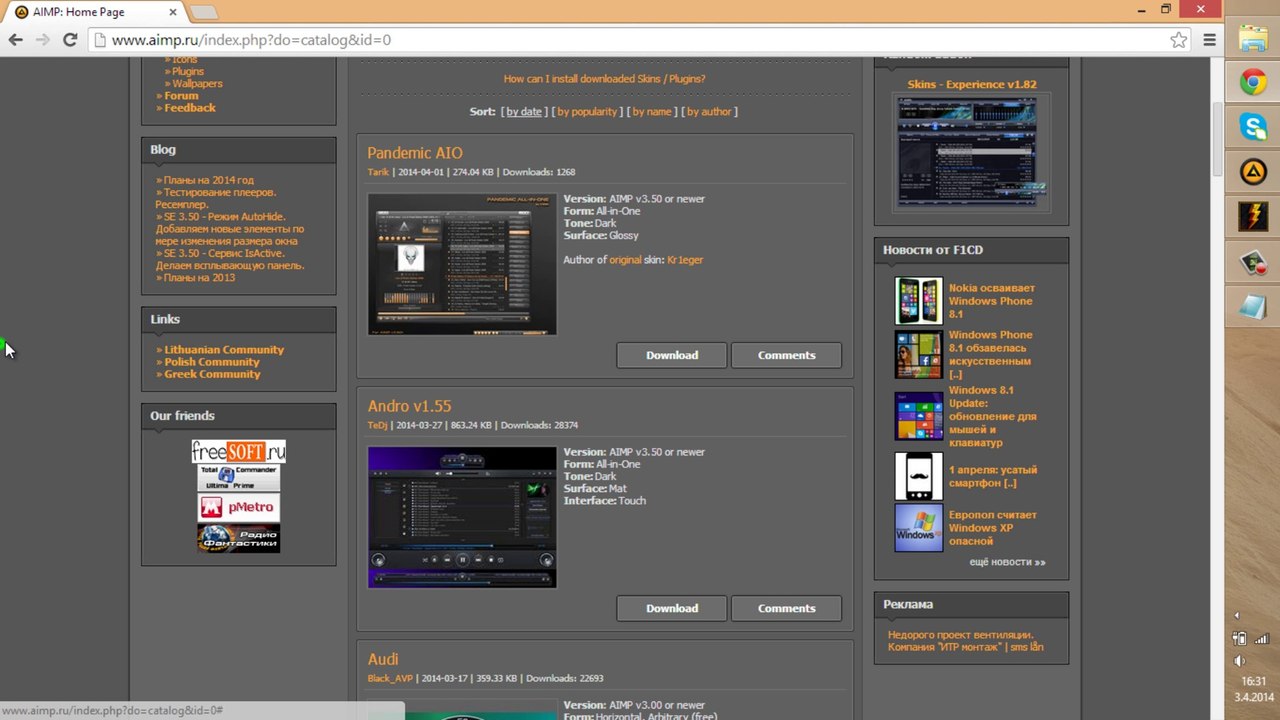
Task: Open the Audi skin title
Action: pos(383,659)
